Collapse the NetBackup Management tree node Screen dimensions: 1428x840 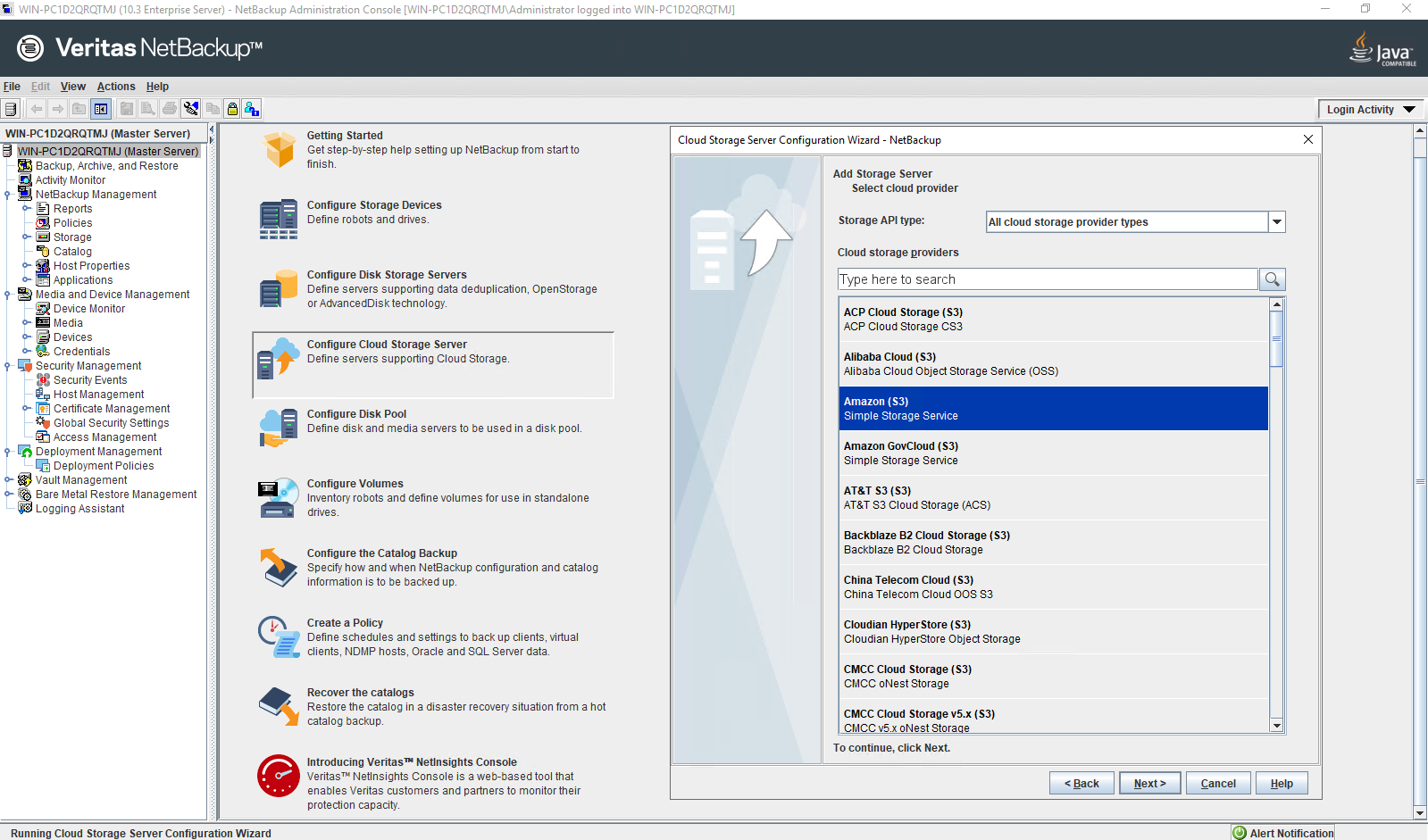coord(8,195)
